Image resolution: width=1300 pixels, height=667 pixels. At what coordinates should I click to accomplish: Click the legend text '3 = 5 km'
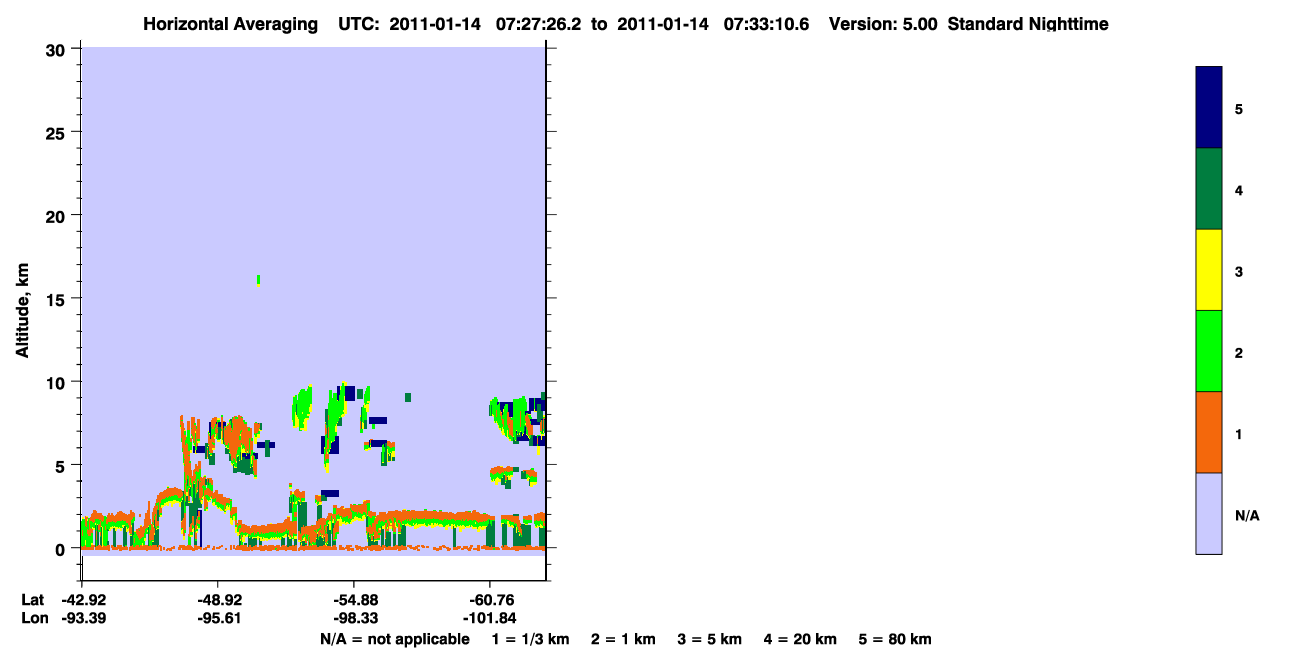(x=710, y=639)
